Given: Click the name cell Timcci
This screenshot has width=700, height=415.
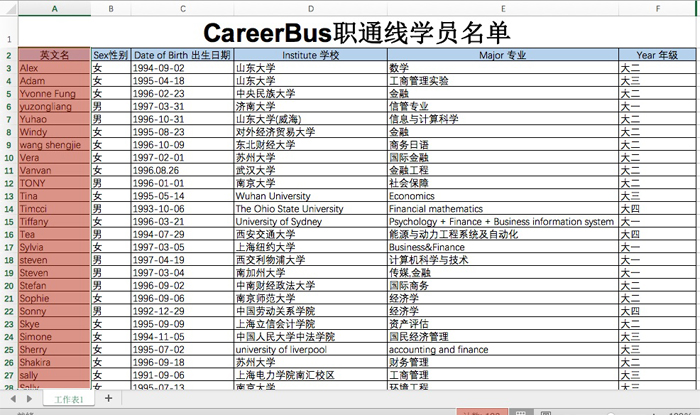Looking at the screenshot, I should pyautogui.click(x=54, y=209).
